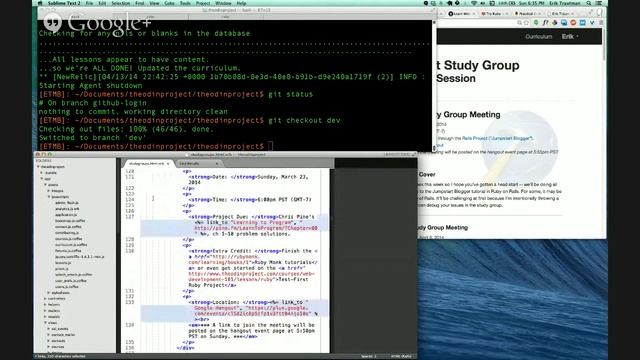Click the browser page vertical scrollbar
Image resolution: width=640 pixels, height=360 pixels.
pyautogui.click(x=604, y=133)
